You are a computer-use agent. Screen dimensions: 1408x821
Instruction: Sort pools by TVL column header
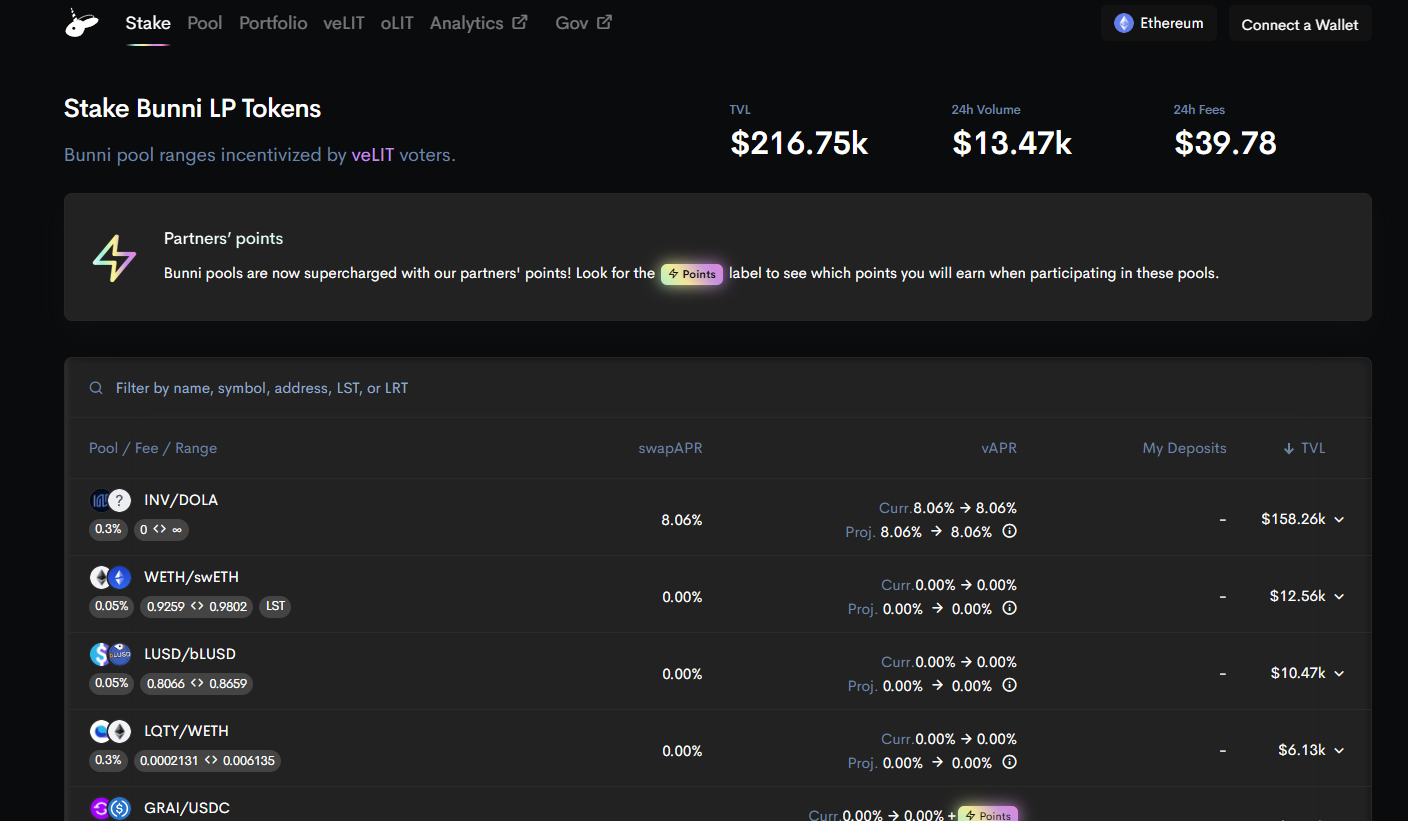coord(1304,448)
